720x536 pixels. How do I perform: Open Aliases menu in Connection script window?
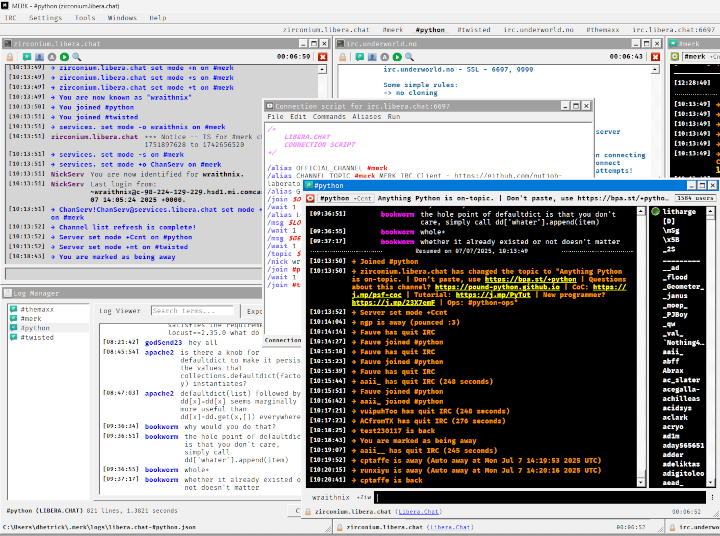(366, 117)
